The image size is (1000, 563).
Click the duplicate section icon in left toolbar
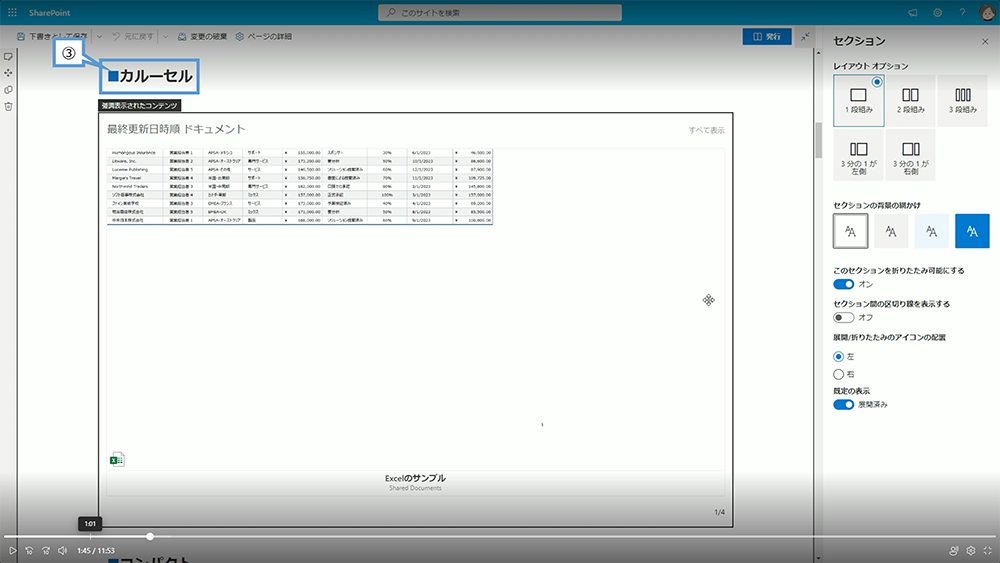8,90
